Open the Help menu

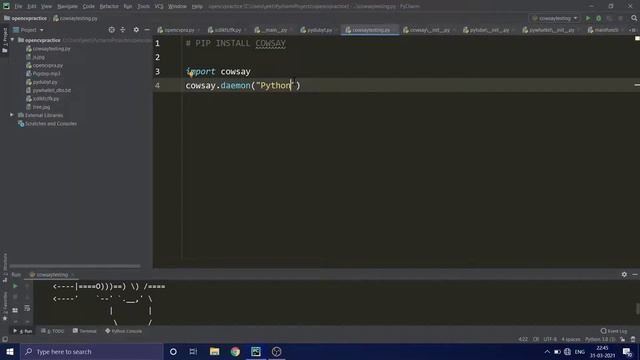(197, 7)
